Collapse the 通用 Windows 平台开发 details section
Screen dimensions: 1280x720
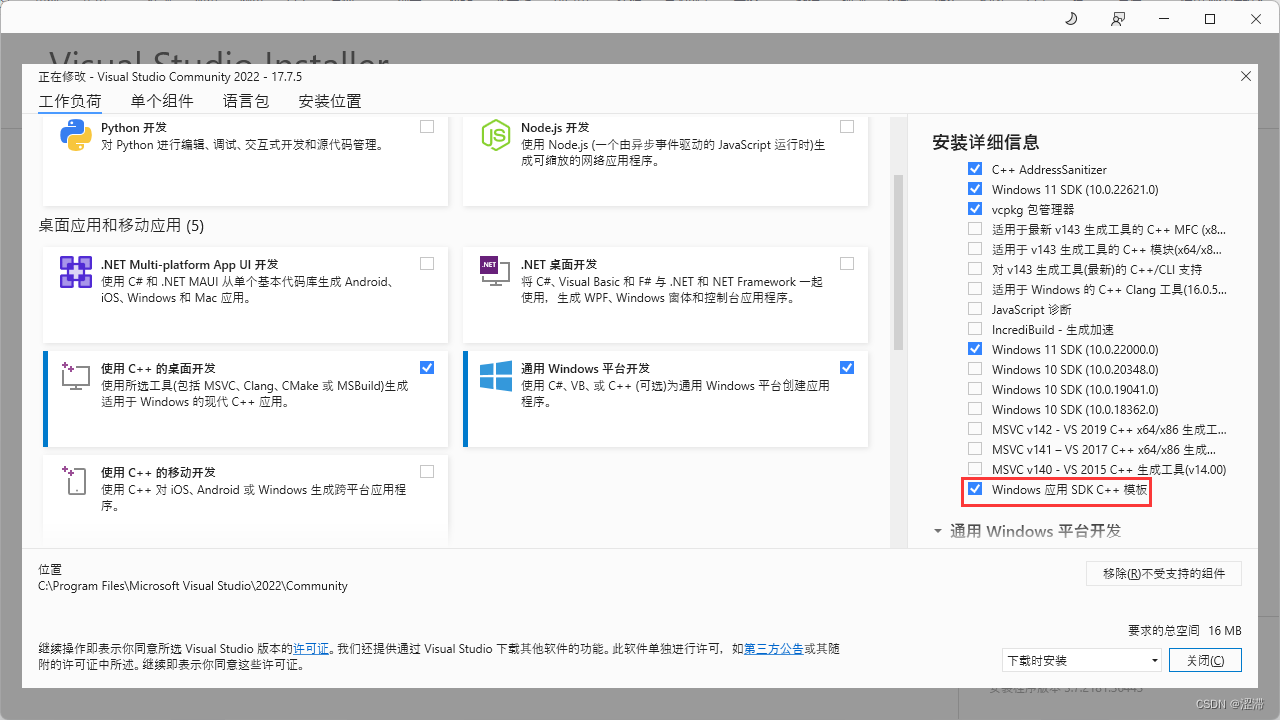pyautogui.click(x=938, y=531)
